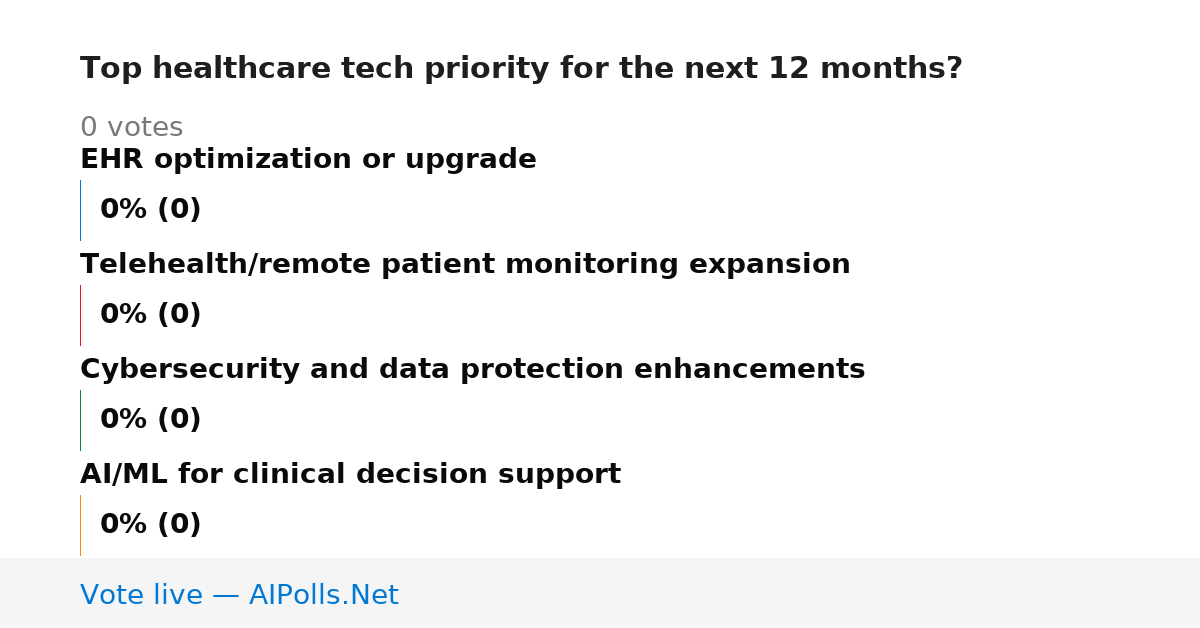
Task: Click 0% (0) result under Cybersecurity enhancements
Action: [150, 420]
